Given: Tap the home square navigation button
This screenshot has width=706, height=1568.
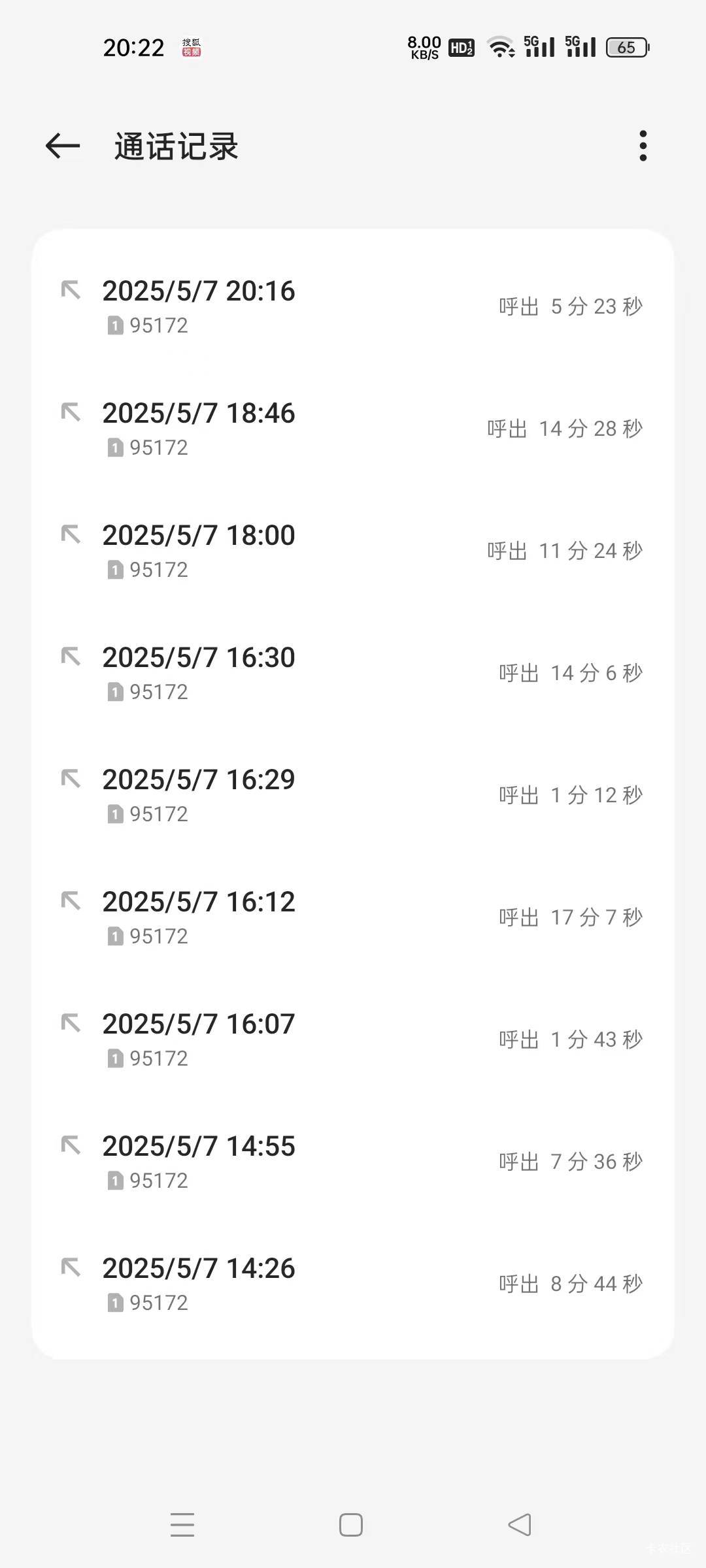Looking at the screenshot, I should pos(351,1525).
